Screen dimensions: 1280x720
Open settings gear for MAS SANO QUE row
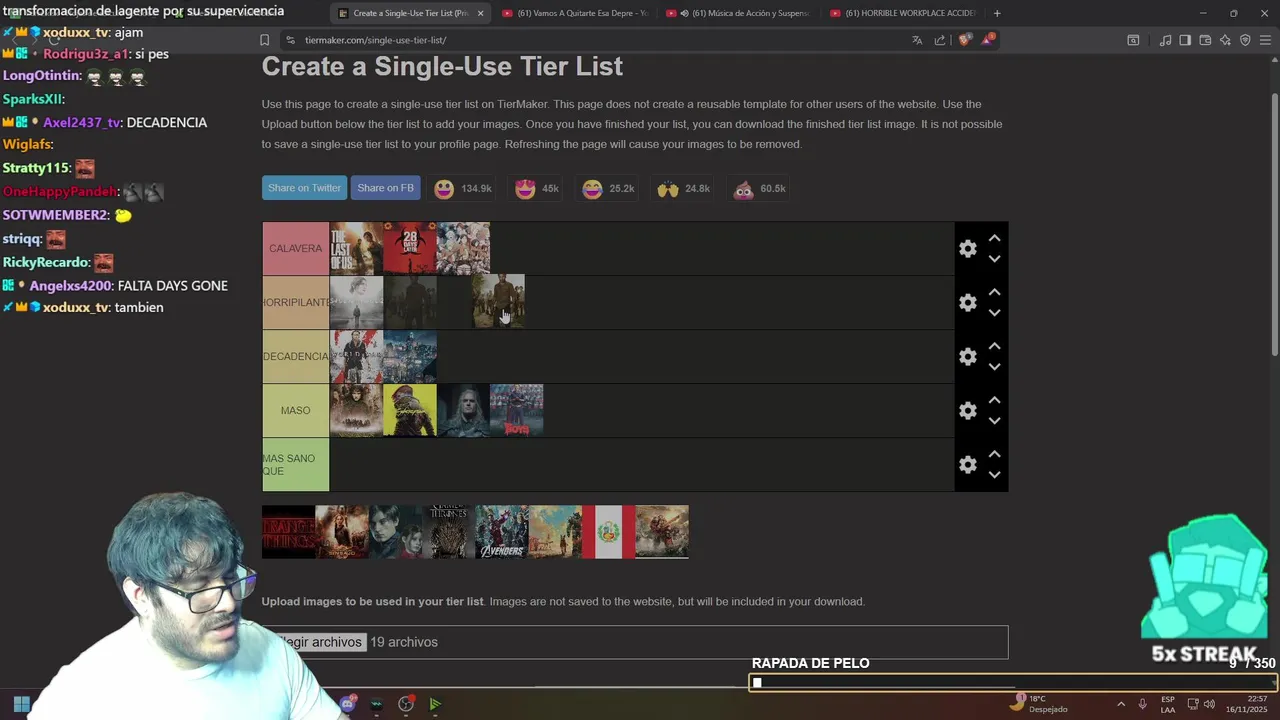pos(967,465)
